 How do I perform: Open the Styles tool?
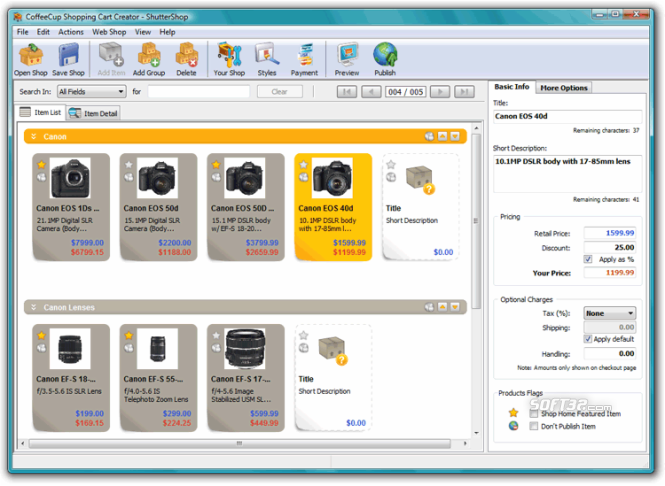pos(267,60)
